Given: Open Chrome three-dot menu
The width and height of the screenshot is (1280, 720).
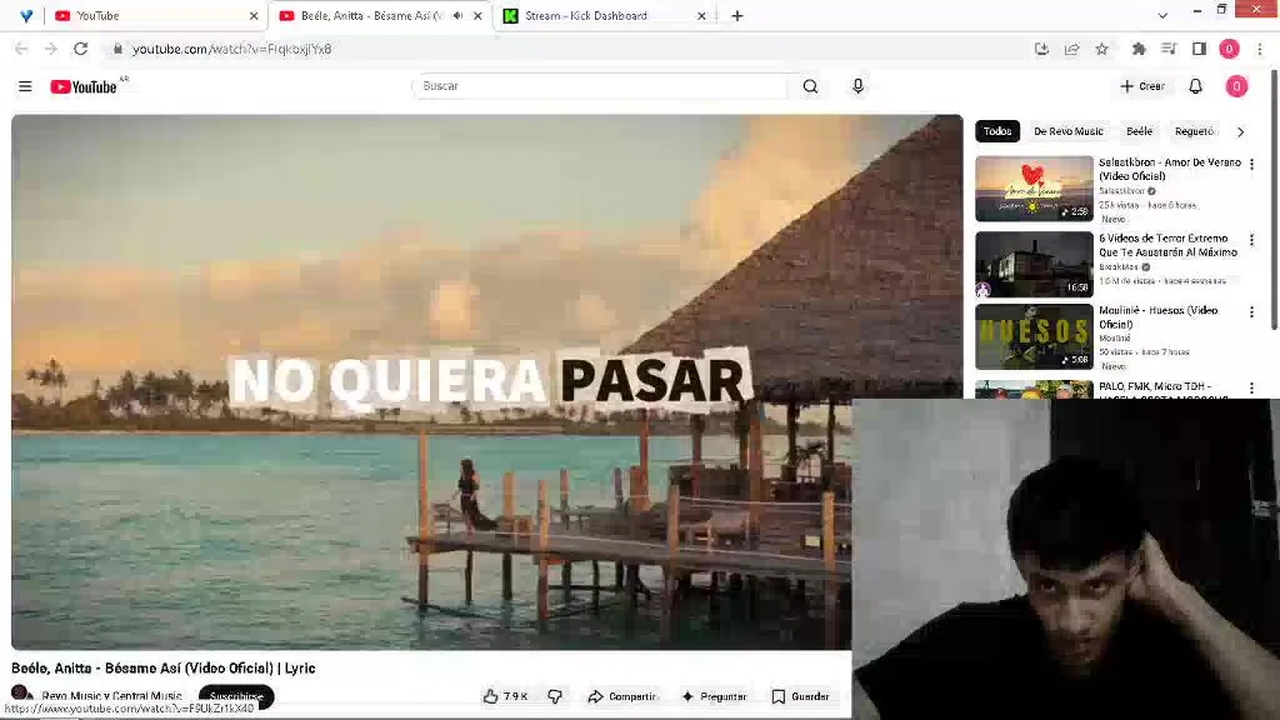Looking at the screenshot, I should tap(1260, 49).
